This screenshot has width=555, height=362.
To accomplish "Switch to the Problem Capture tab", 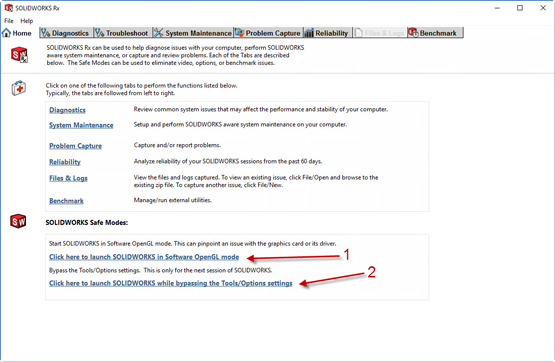I will click(269, 33).
